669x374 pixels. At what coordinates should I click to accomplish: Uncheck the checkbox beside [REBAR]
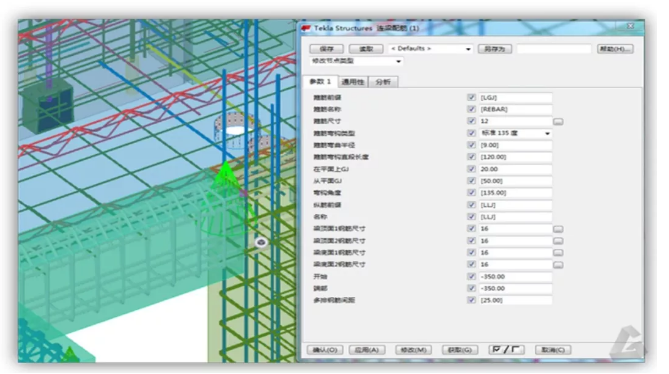(471, 110)
